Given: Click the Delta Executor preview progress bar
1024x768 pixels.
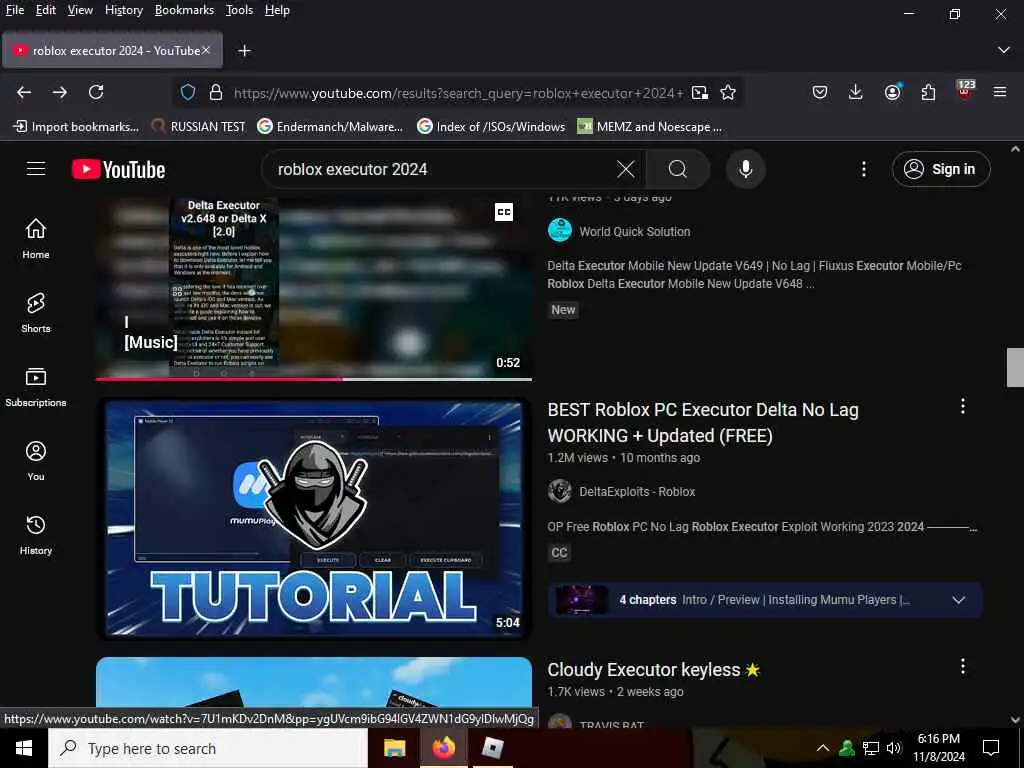Looking at the screenshot, I should [313, 379].
